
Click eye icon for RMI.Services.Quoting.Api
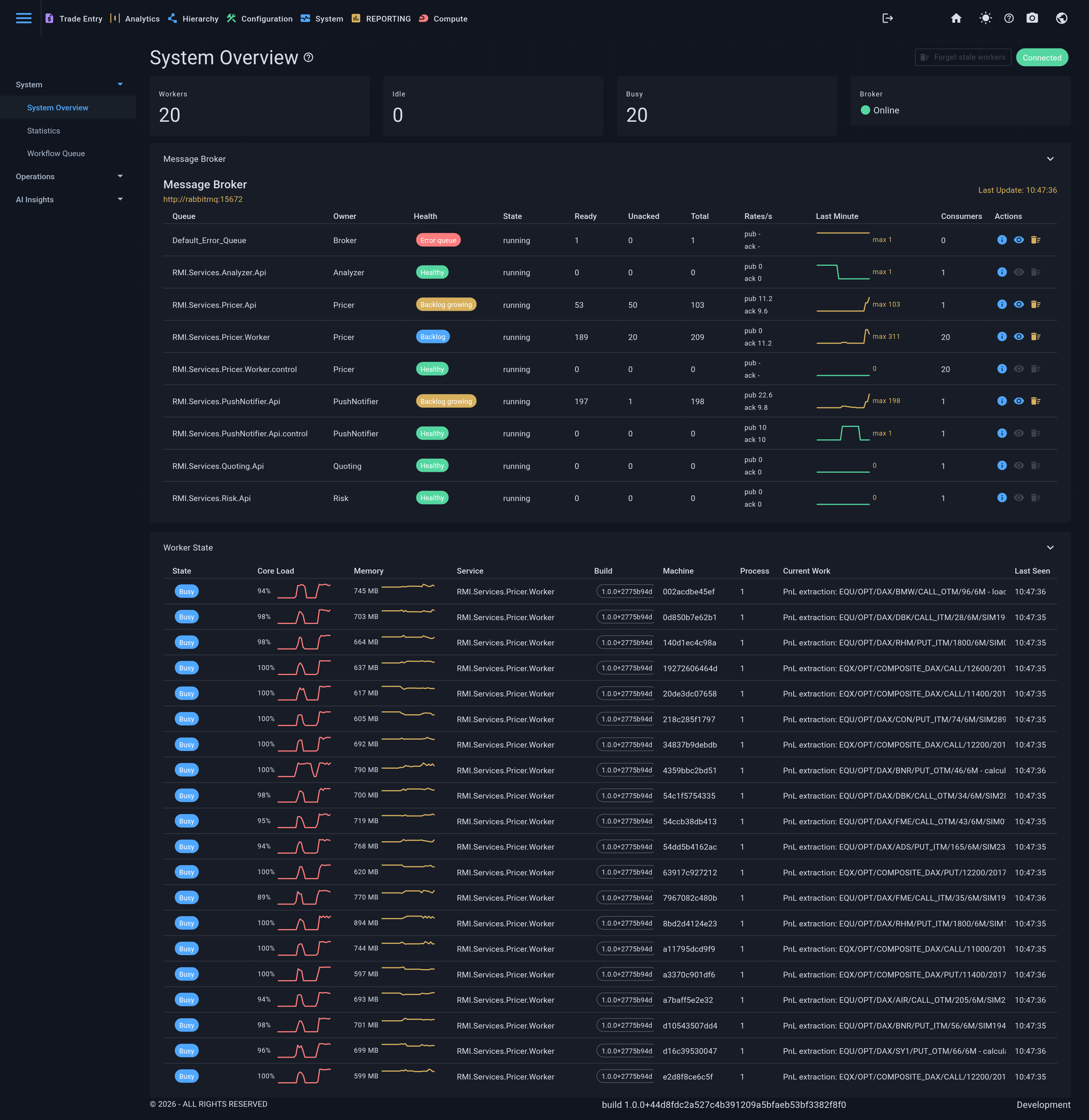(x=1019, y=465)
